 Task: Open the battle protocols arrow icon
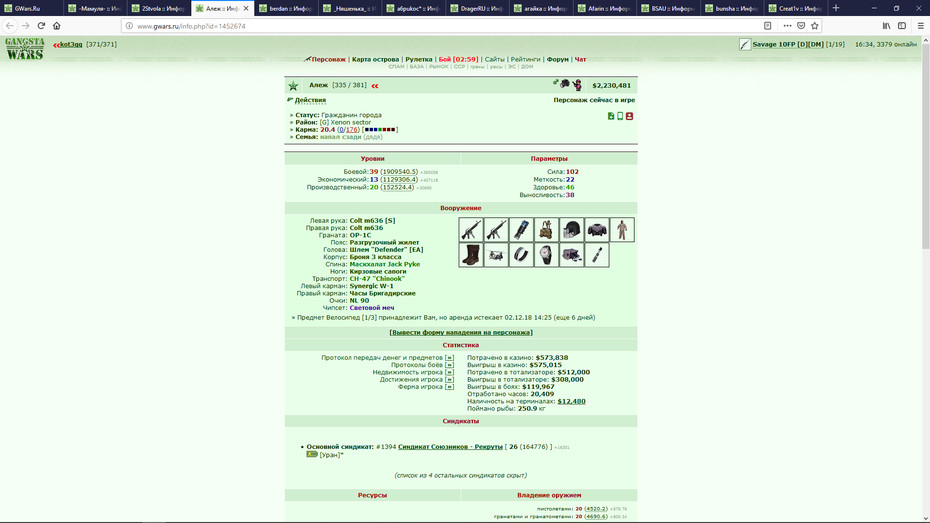(x=449, y=365)
